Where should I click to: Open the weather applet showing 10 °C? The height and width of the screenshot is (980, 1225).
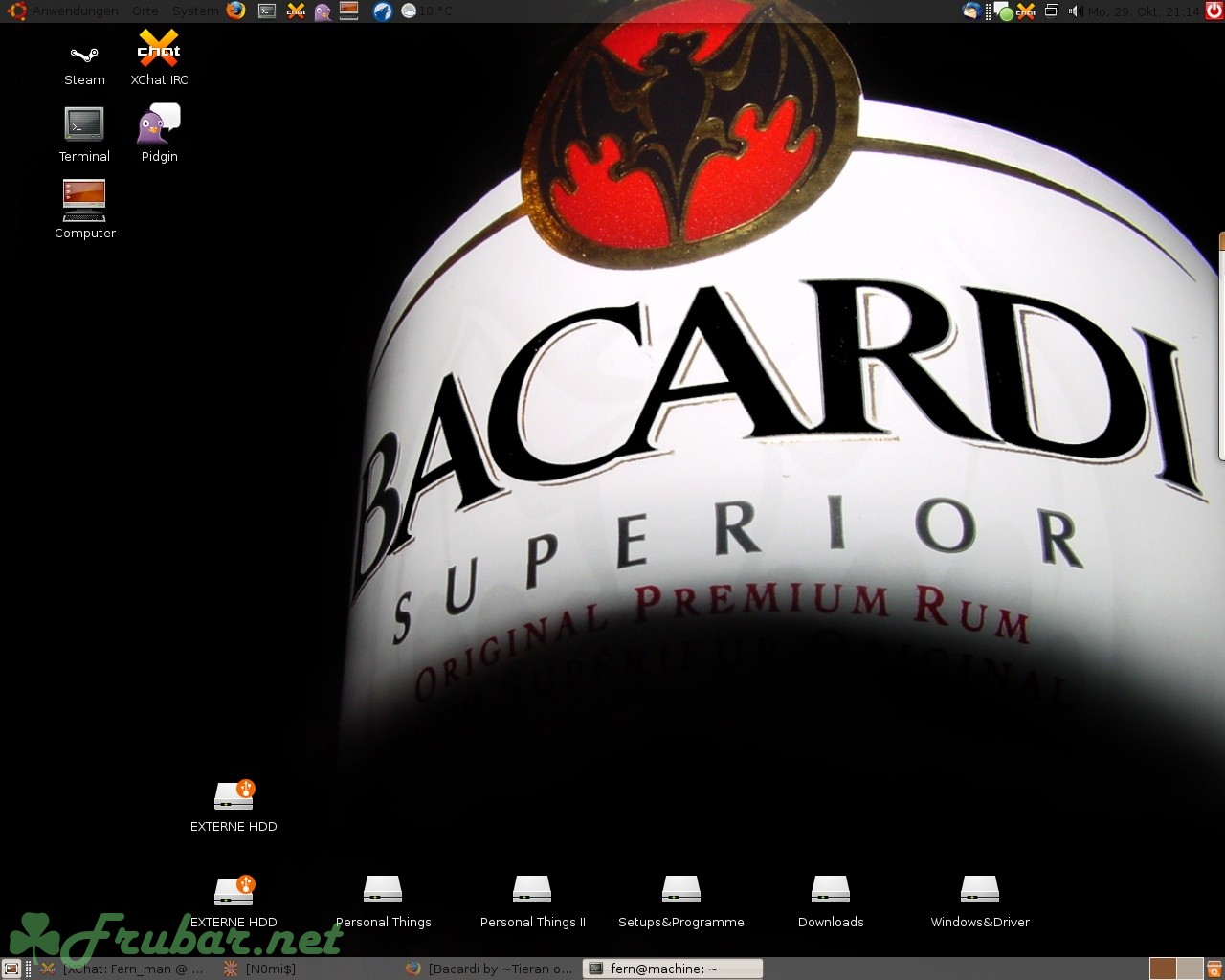(426, 11)
